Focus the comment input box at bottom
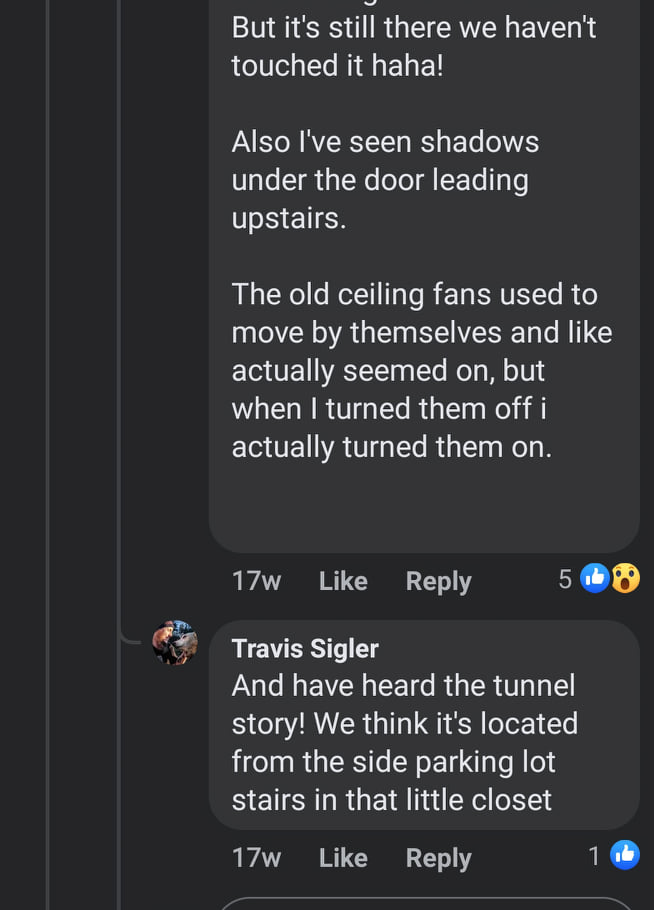 (x=430, y=902)
